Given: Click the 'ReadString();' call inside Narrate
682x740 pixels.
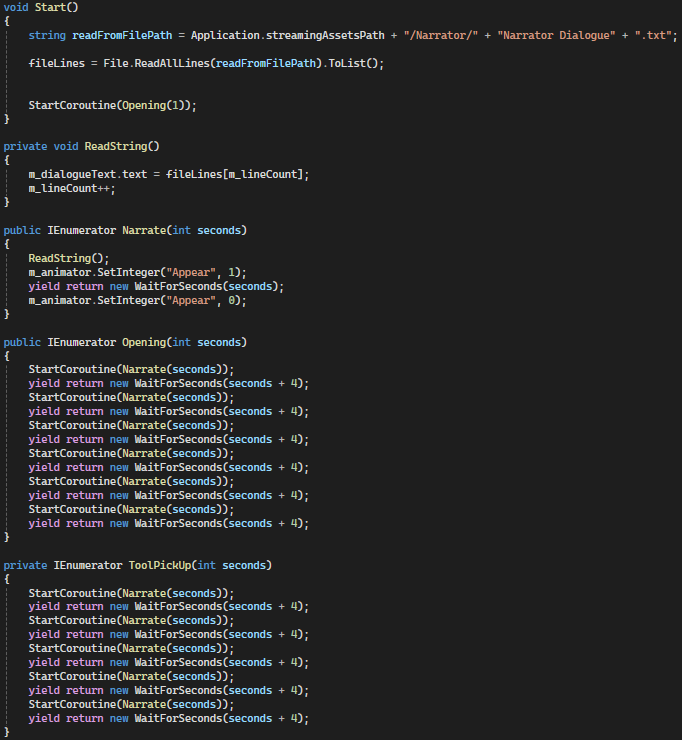Looking at the screenshot, I should 69,258.
